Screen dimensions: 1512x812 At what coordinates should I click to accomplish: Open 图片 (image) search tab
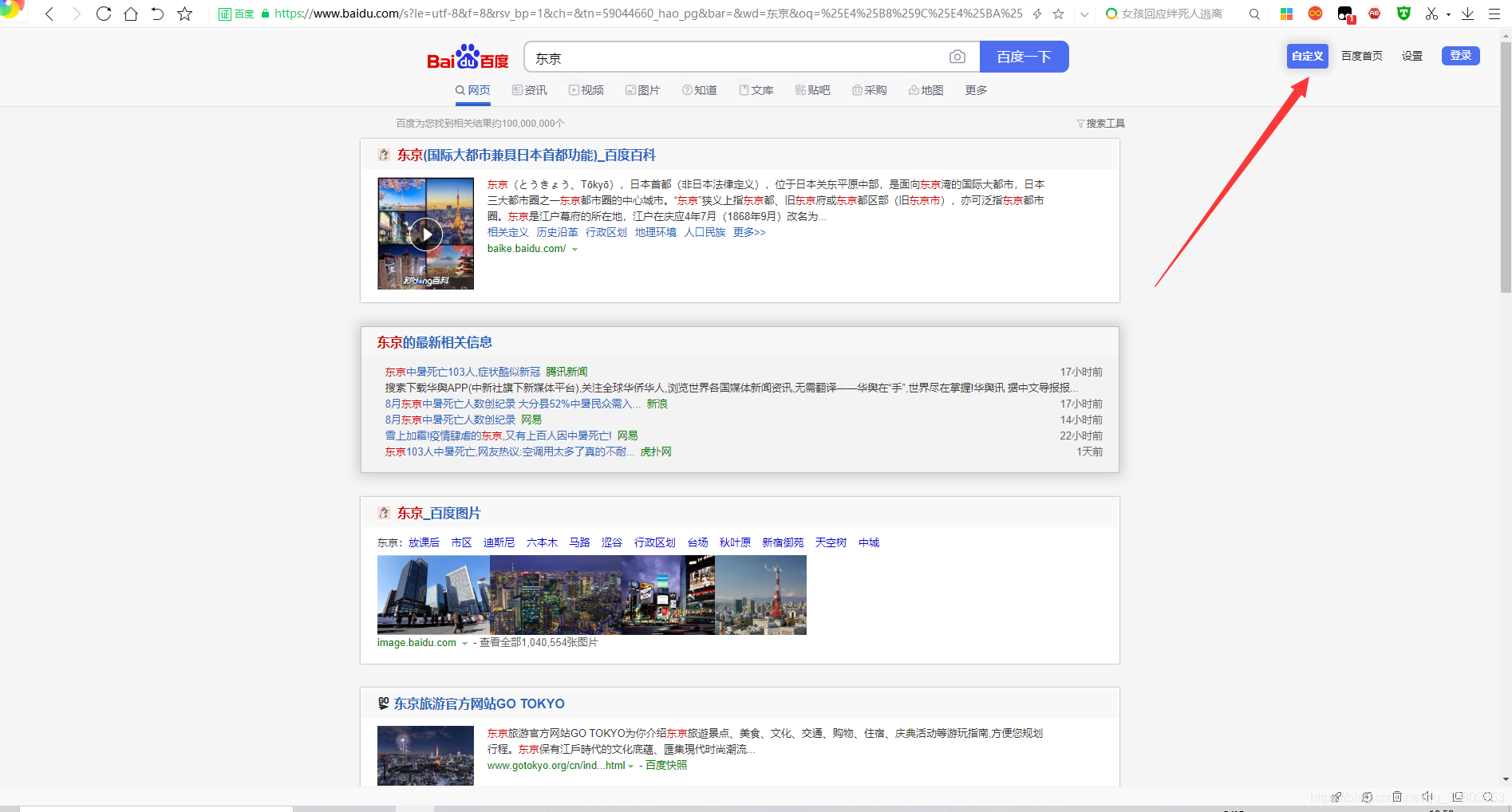click(643, 90)
